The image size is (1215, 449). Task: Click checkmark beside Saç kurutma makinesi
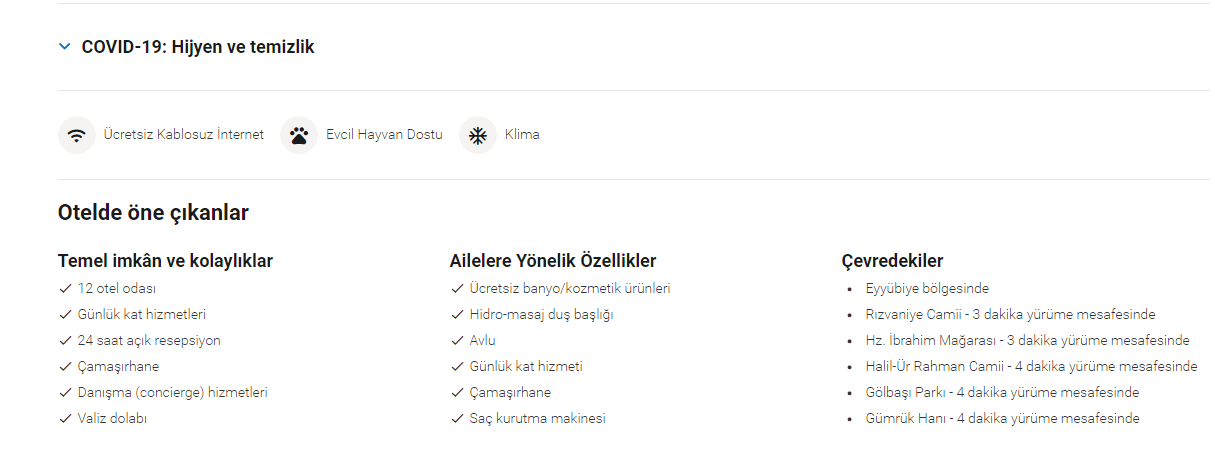click(457, 418)
